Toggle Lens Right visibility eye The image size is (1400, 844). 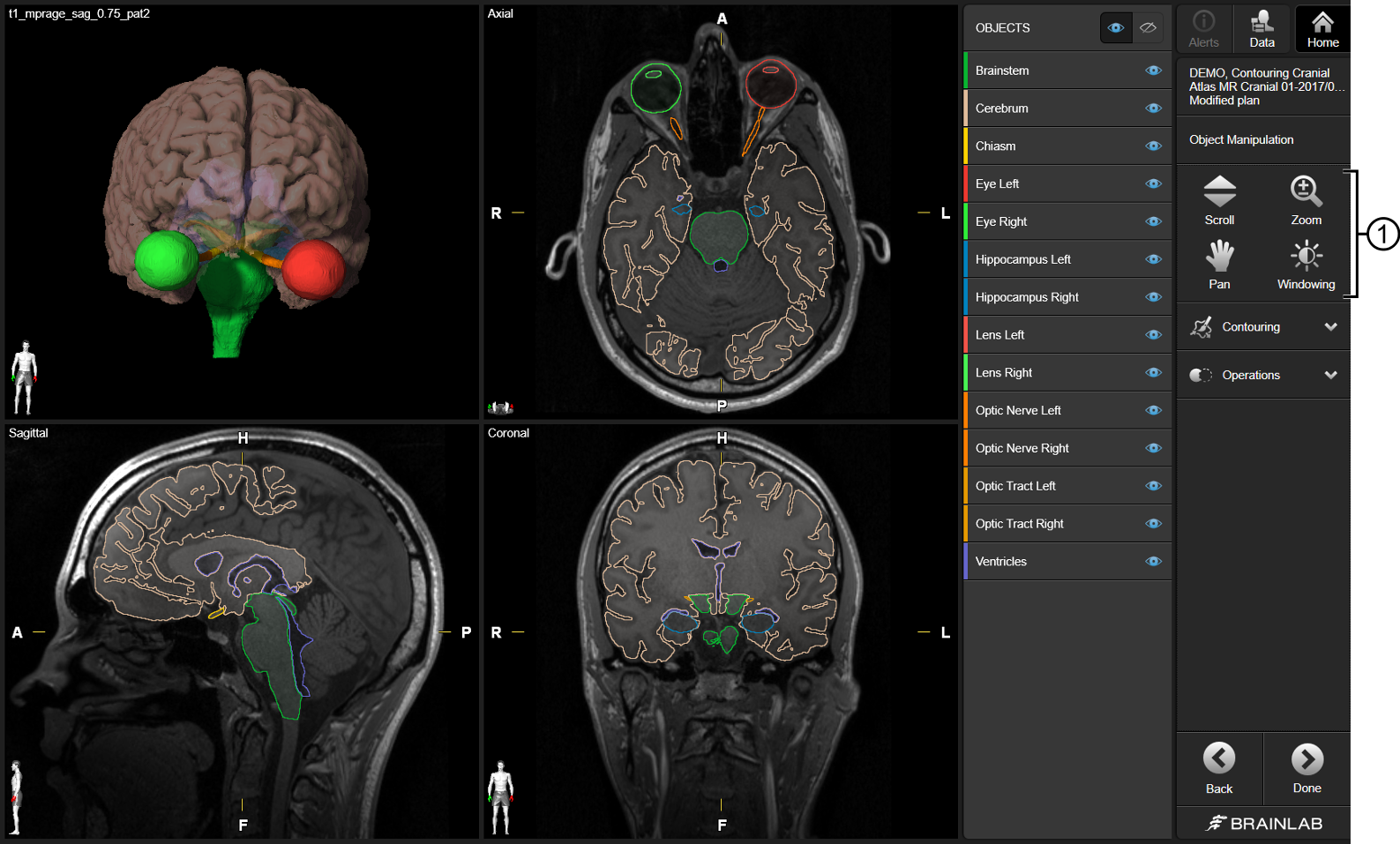pyautogui.click(x=1153, y=372)
